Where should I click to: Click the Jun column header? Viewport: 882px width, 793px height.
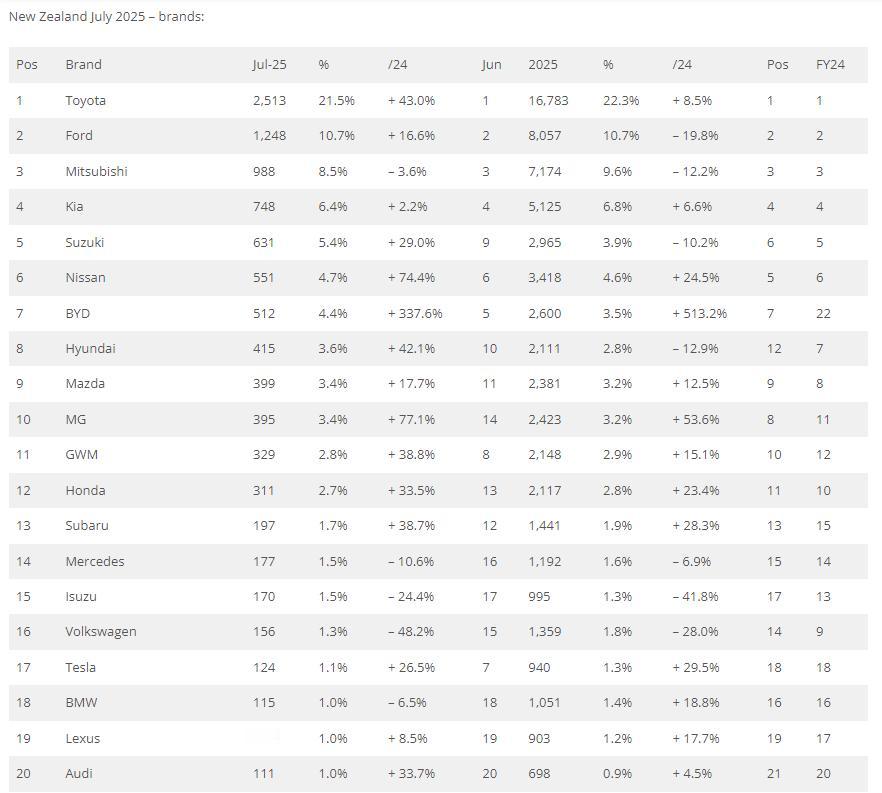491,65
